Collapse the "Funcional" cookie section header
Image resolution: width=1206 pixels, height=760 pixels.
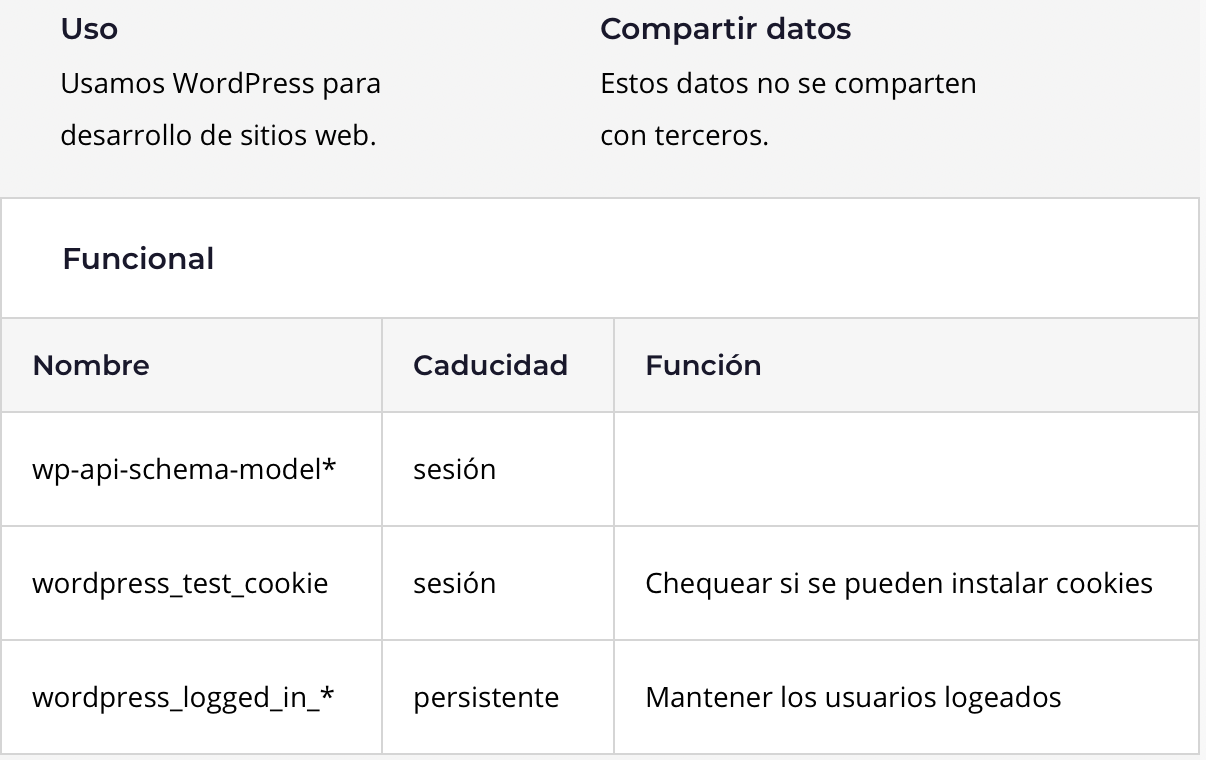pyautogui.click(x=138, y=259)
